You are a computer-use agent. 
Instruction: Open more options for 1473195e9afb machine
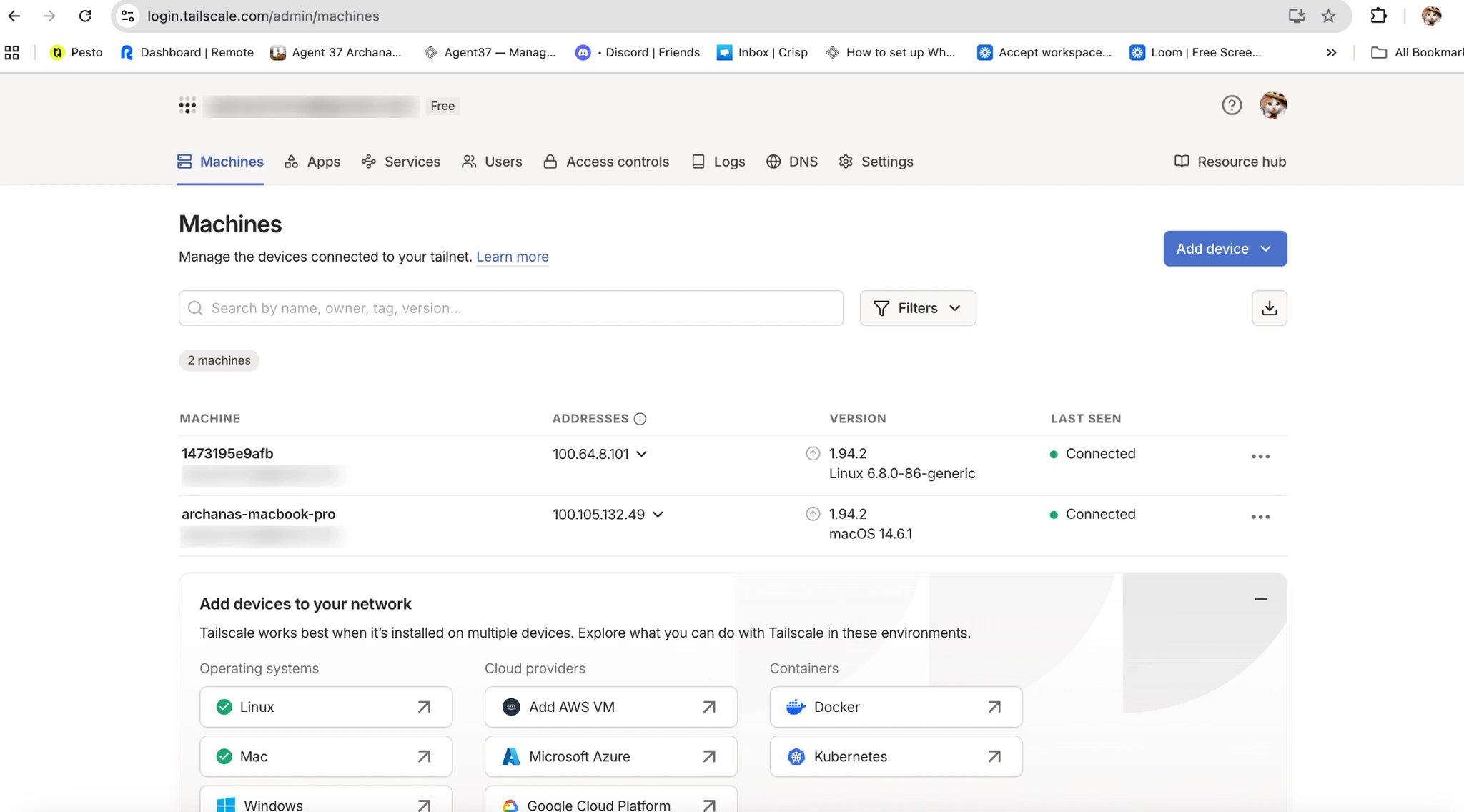(1260, 456)
